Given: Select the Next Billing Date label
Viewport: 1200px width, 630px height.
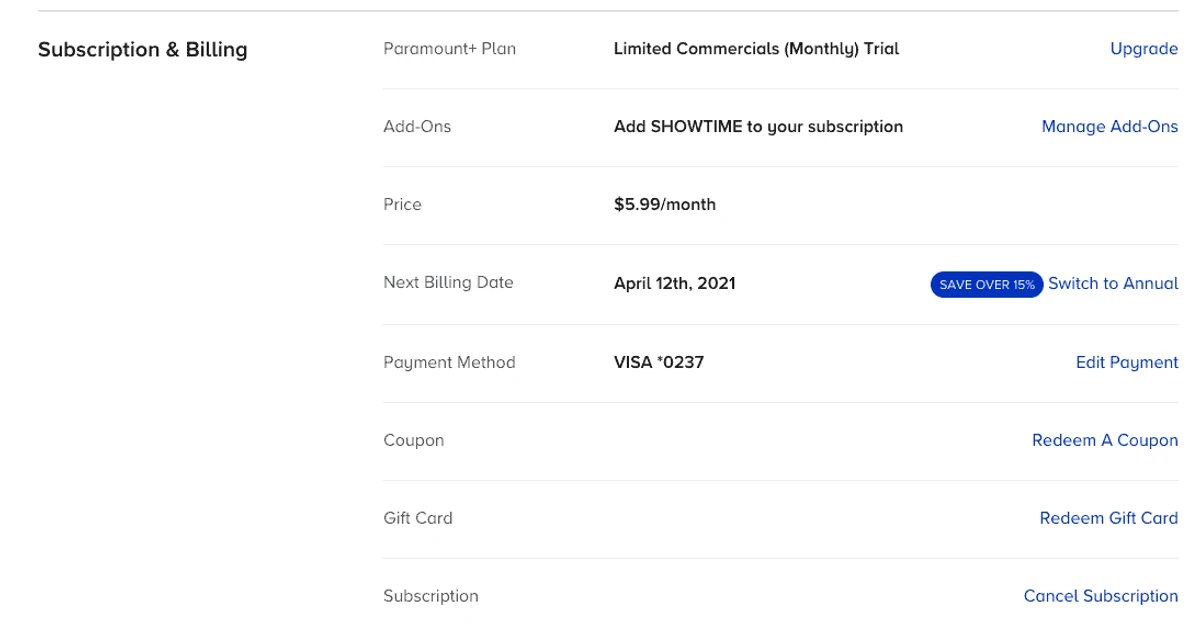Looking at the screenshot, I should coord(448,283).
